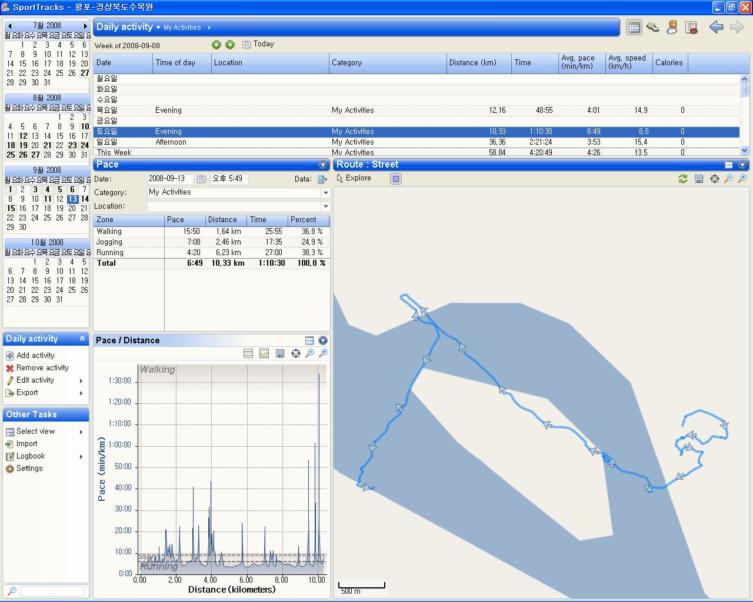
Task: Maximize the Route panel
Action: [729, 165]
